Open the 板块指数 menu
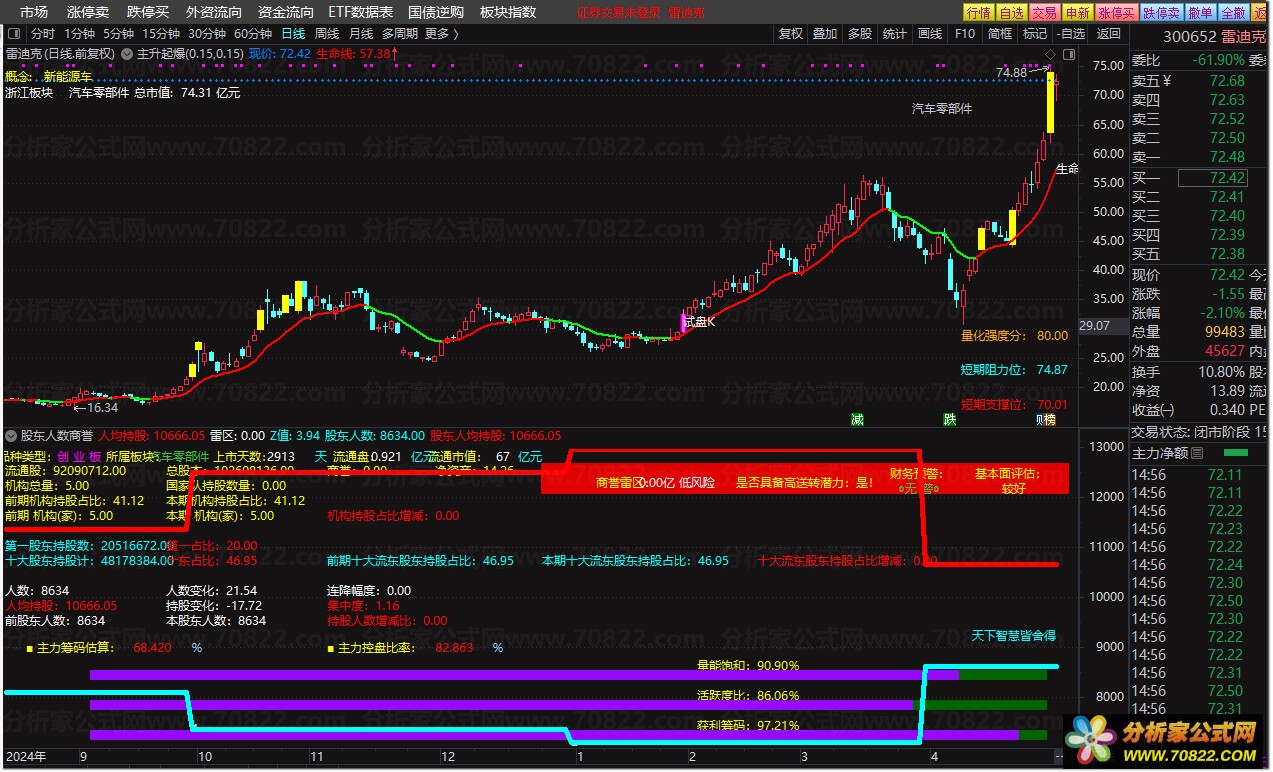The image size is (1273, 772). (508, 12)
